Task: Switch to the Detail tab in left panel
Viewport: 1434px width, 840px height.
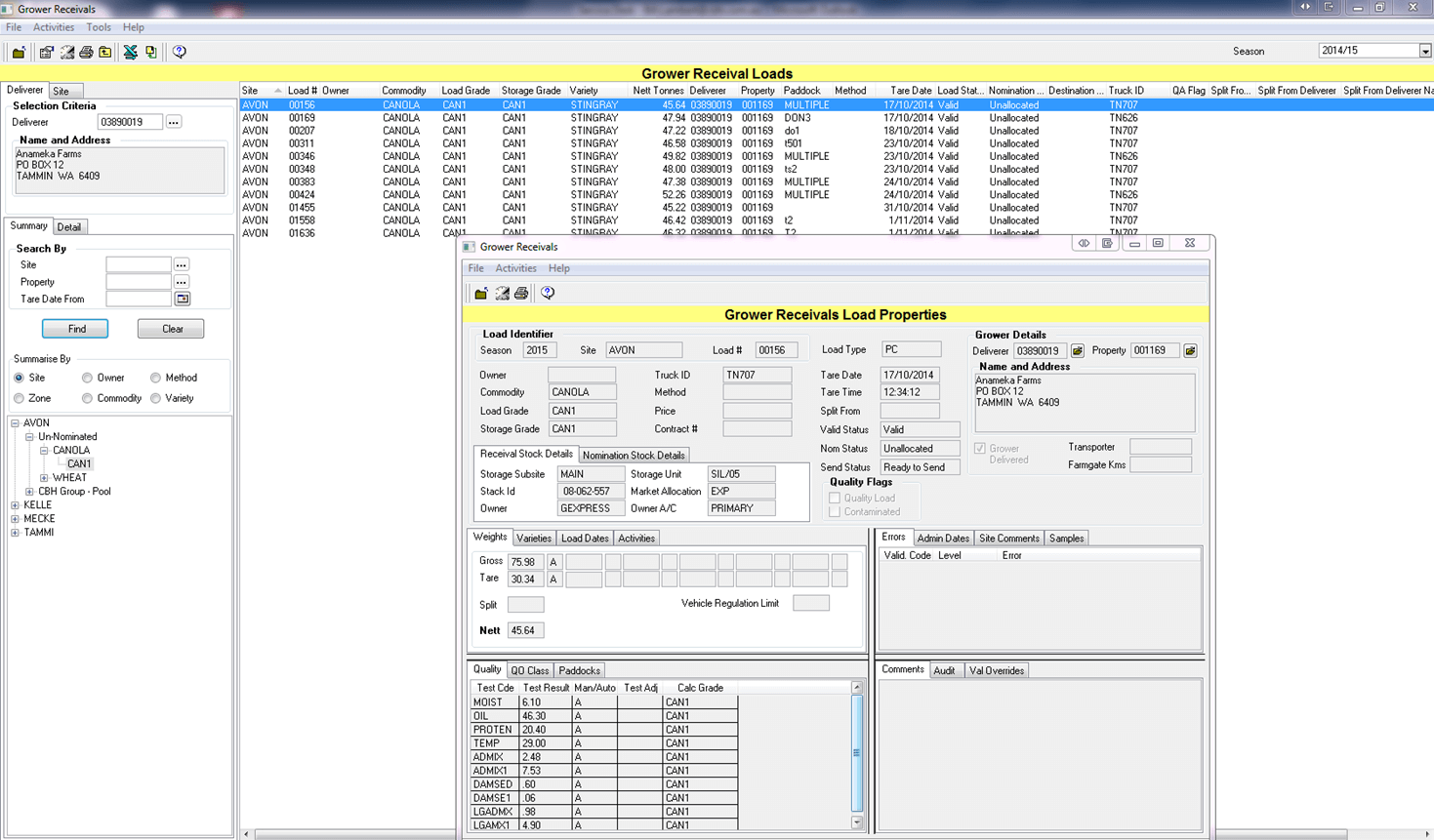Action: pos(69,227)
